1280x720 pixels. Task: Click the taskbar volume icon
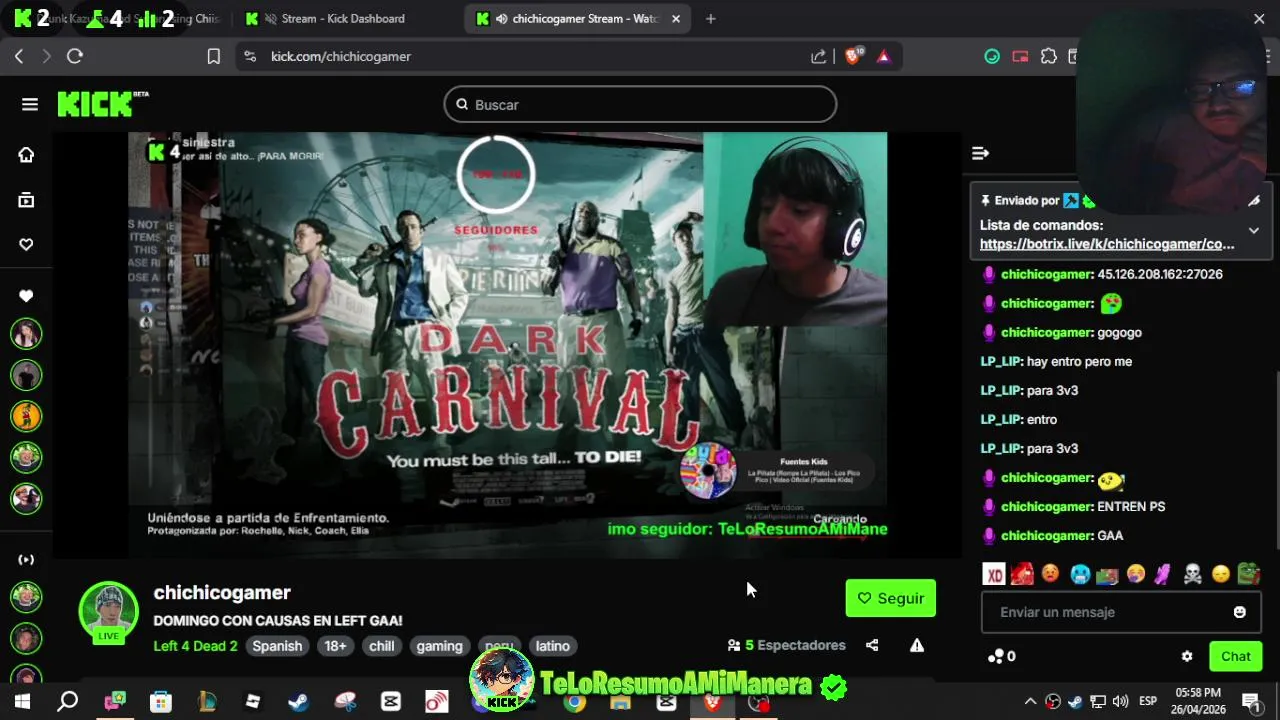click(x=1120, y=701)
